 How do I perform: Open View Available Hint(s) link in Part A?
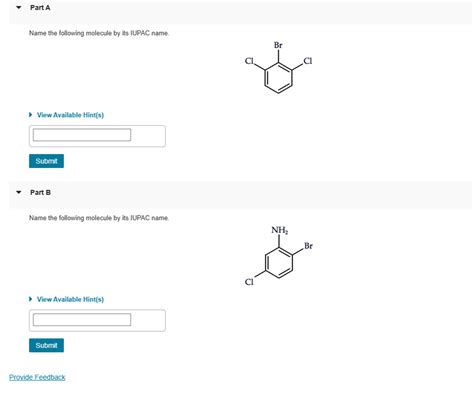[70, 115]
